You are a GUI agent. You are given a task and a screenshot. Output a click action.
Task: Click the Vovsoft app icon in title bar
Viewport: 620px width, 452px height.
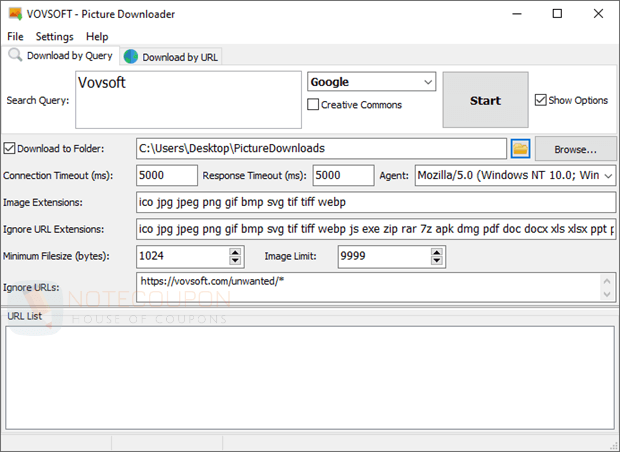click(15, 14)
